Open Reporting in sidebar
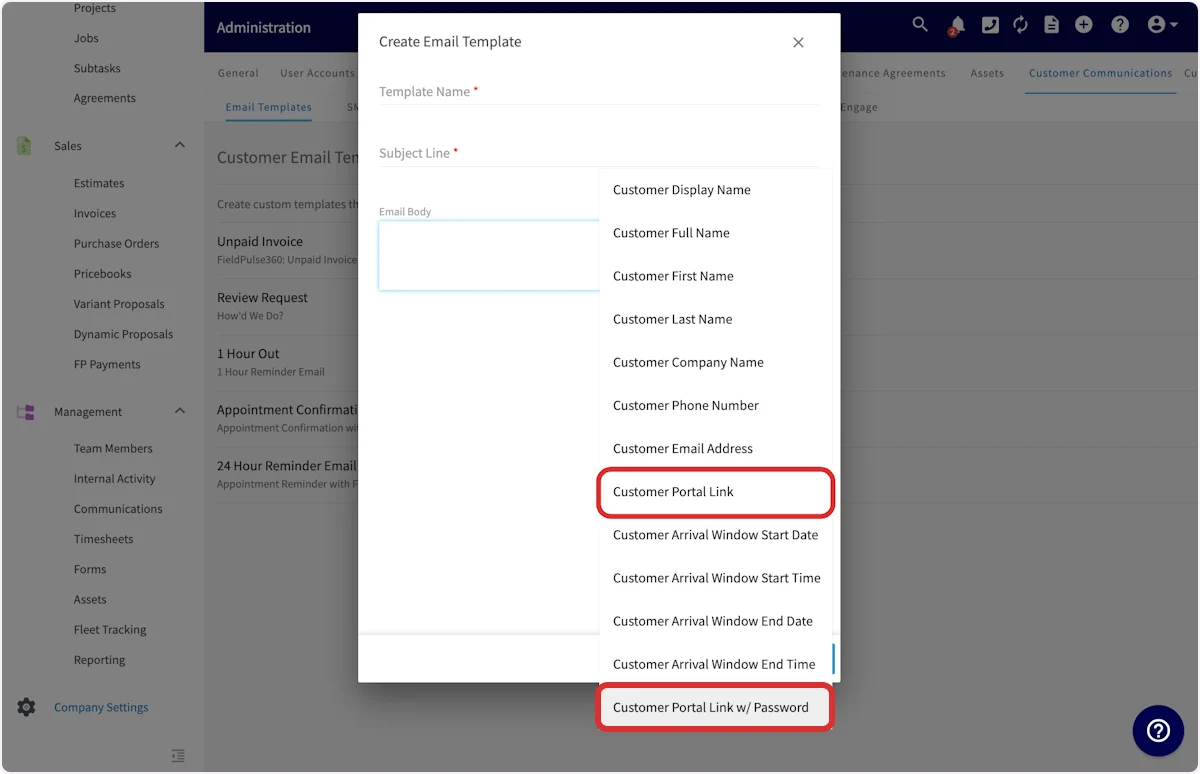The image size is (1200, 774). pyautogui.click(x=99, y=659)
